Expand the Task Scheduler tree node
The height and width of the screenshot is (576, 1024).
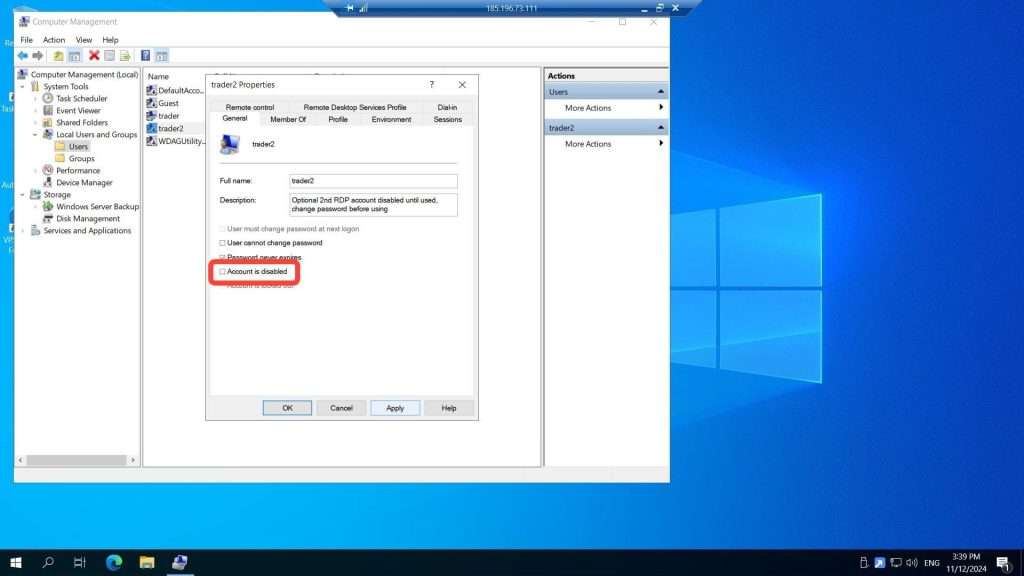pyautogui.click(x=35, y=99)
